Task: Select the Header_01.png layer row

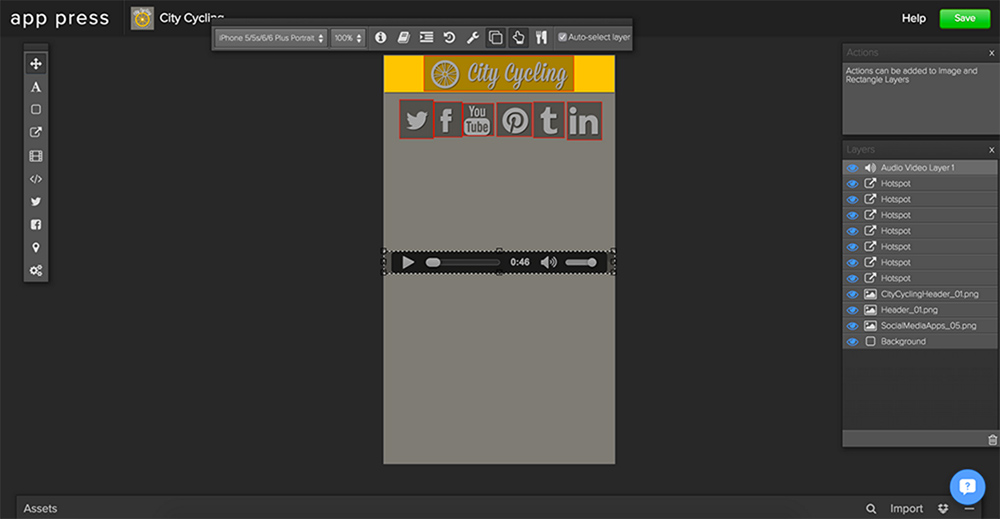Action: click(920, 310)
